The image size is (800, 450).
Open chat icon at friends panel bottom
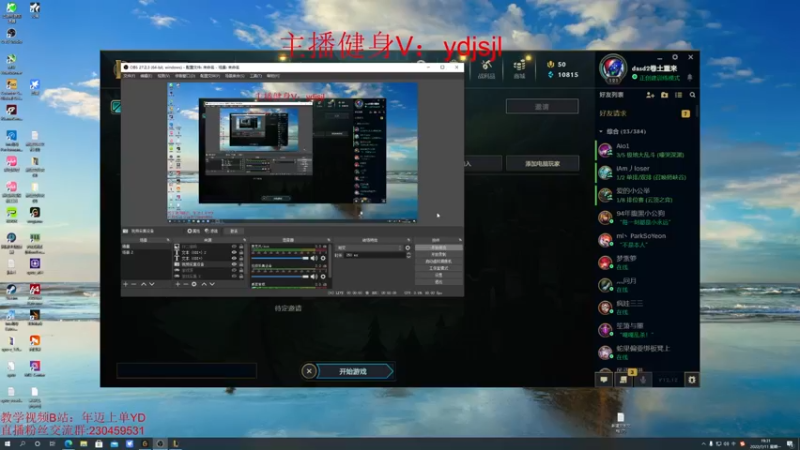[x=604, y=380]
